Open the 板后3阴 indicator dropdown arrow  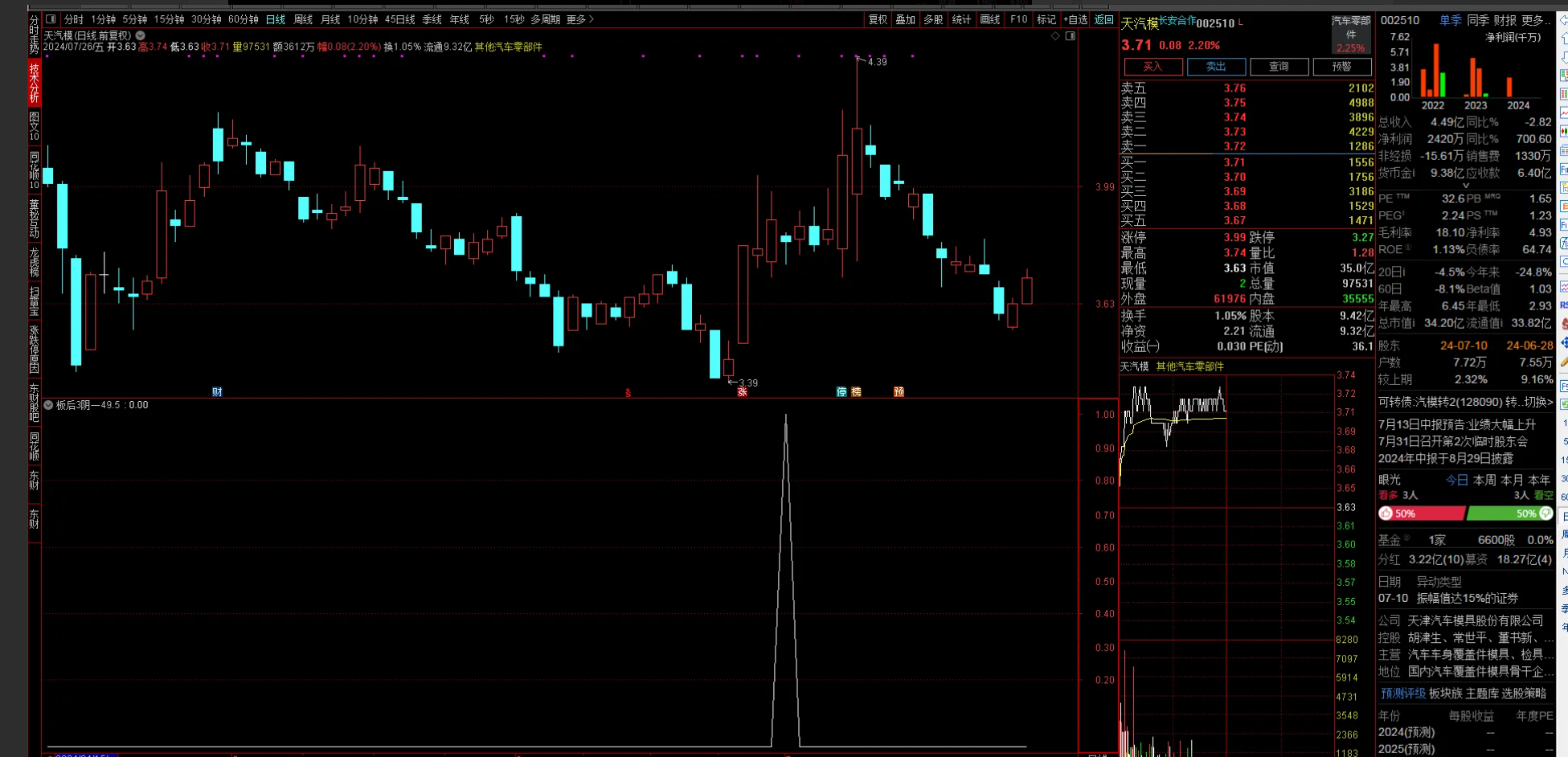click(48, 405)
